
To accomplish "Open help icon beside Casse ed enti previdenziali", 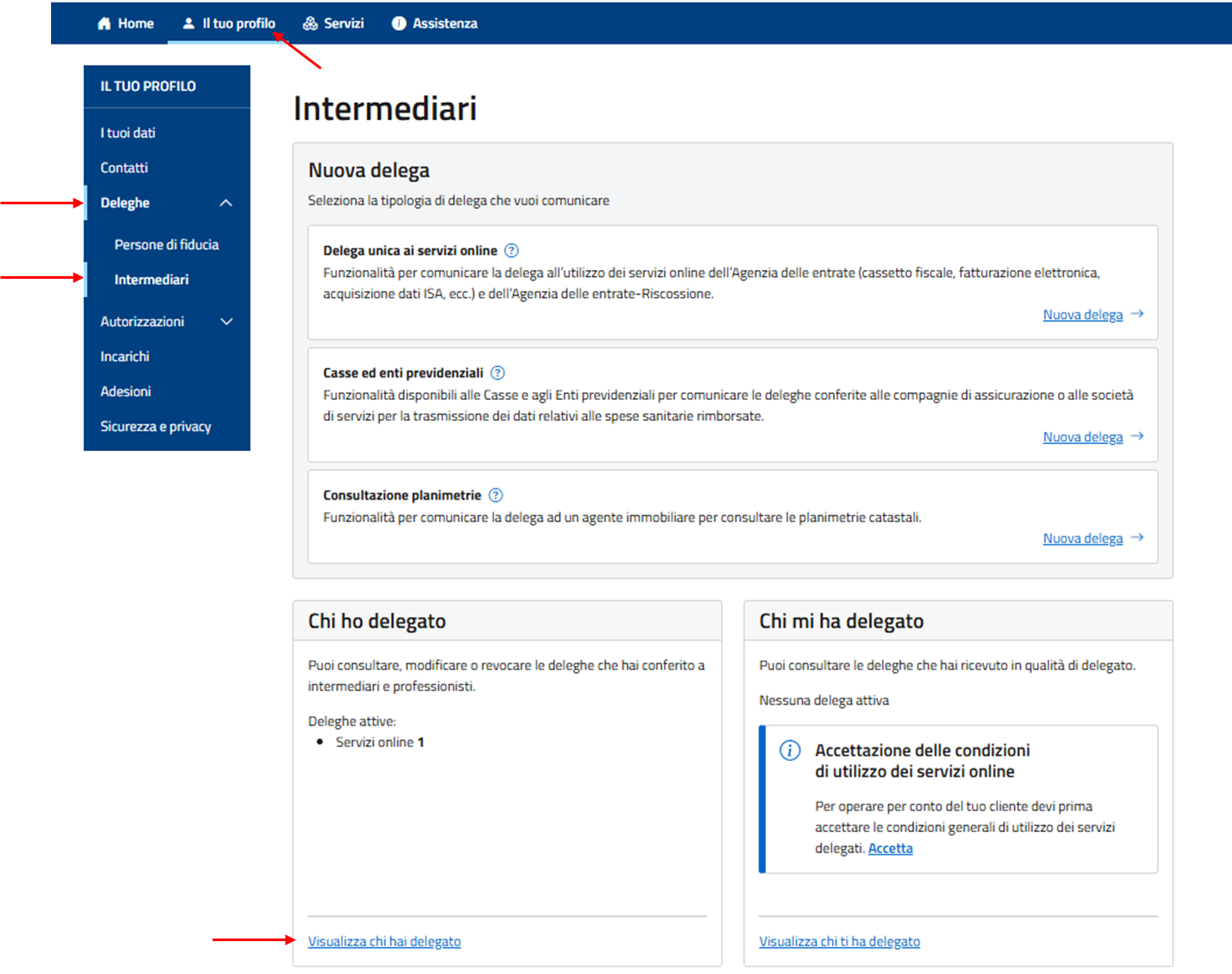I will point(498,373).
